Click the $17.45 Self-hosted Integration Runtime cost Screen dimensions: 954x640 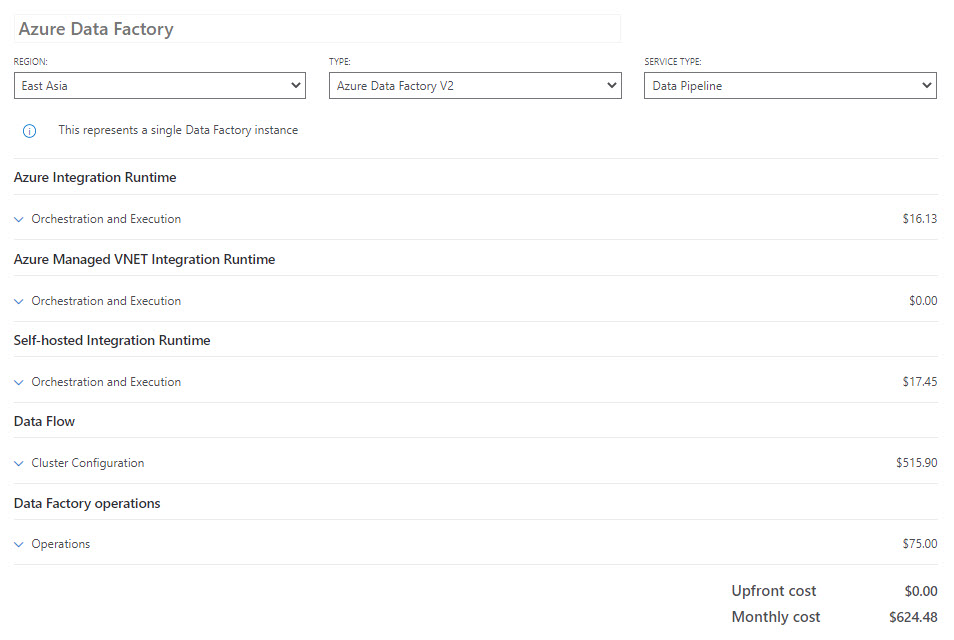click(919, 381)
